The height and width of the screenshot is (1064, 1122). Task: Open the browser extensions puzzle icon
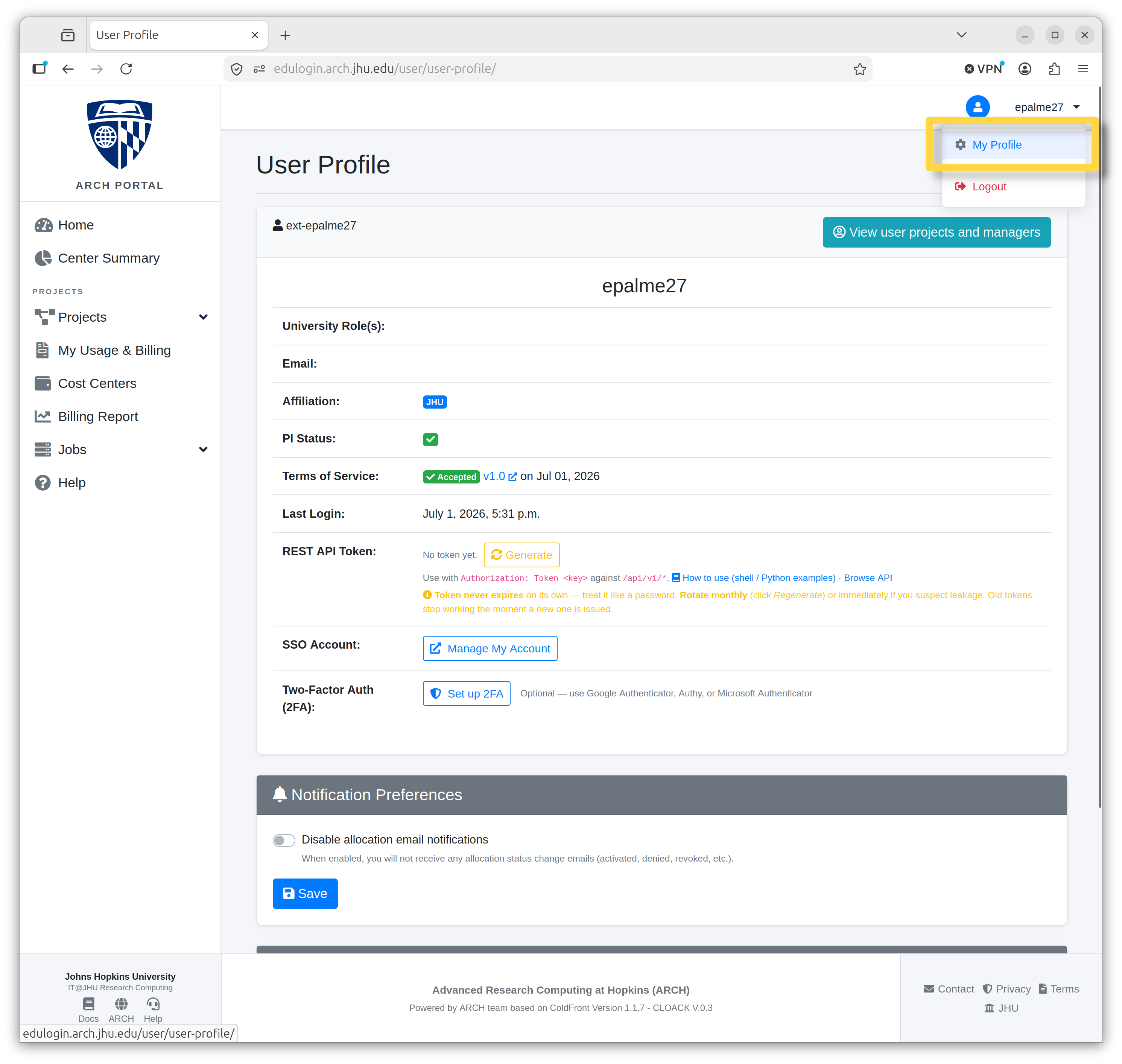(x=1054, y=69)
